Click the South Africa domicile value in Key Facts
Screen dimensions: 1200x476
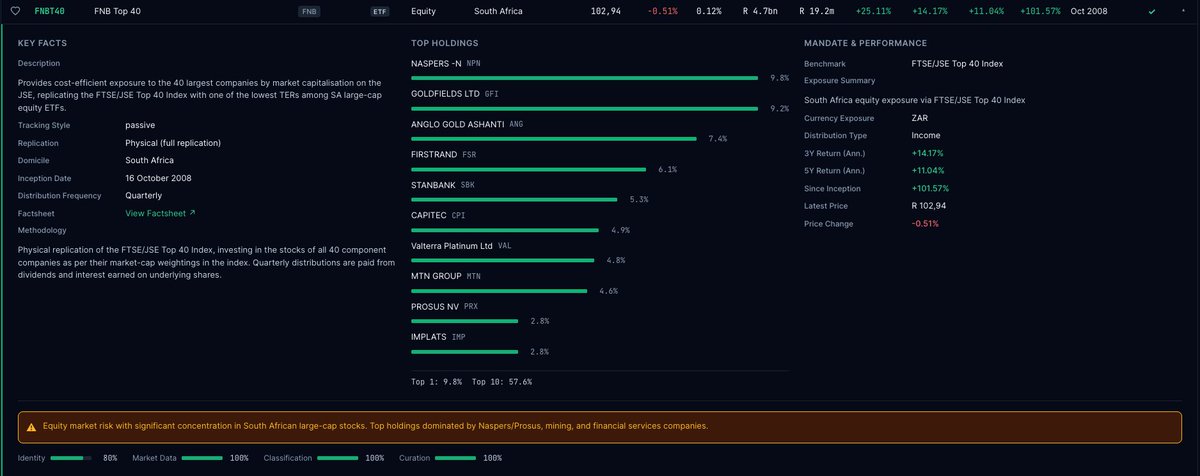tap(149, 160)
